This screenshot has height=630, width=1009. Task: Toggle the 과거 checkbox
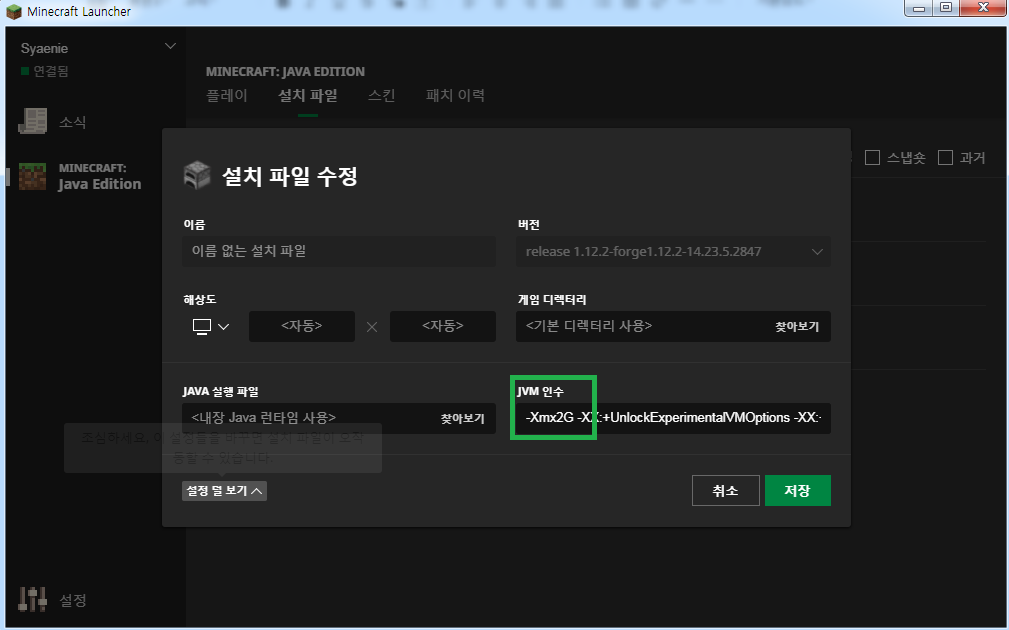tap(945, 158)
